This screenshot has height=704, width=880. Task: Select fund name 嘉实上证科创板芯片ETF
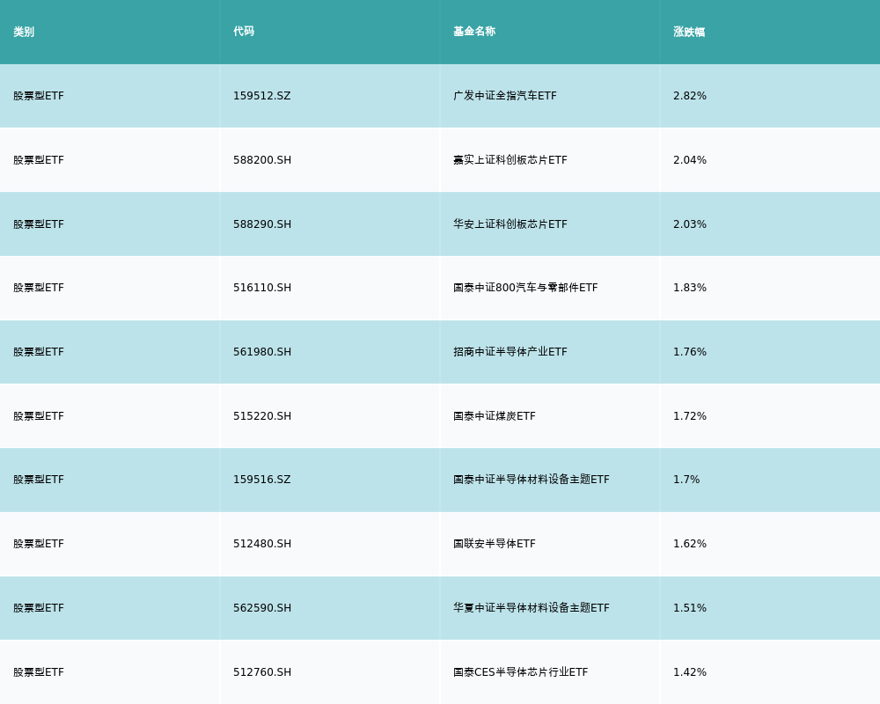pyautogui.click(x=510, y=160)
